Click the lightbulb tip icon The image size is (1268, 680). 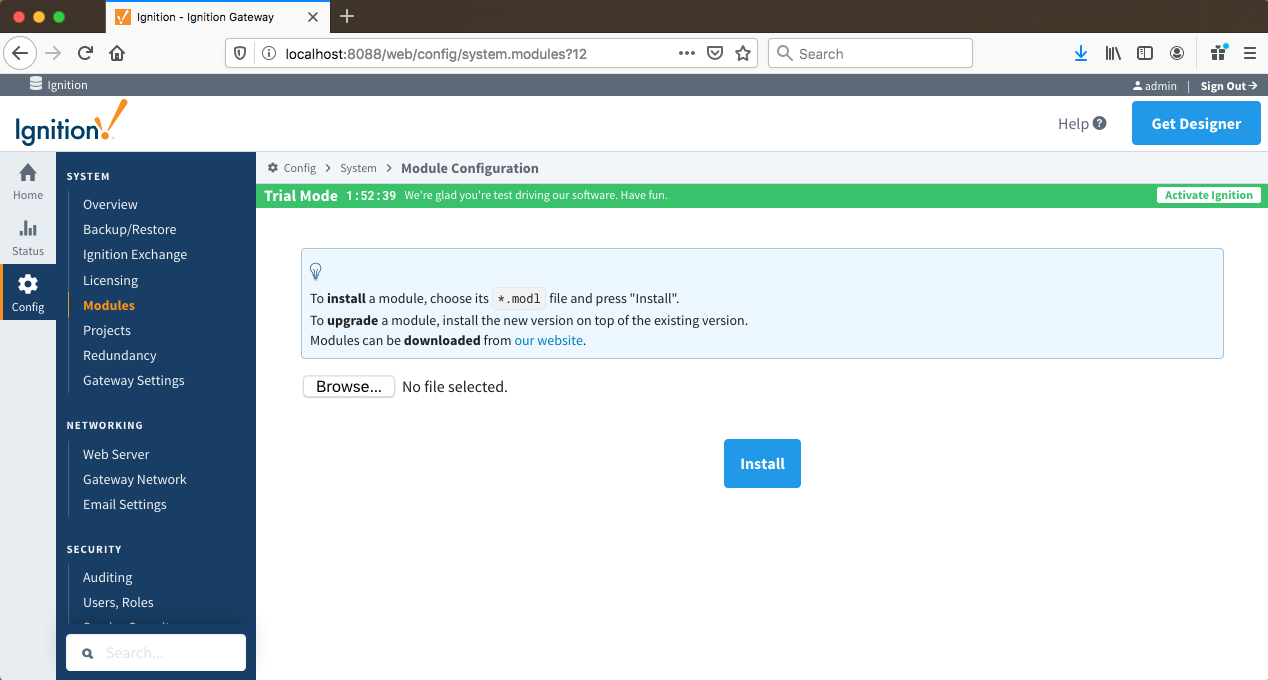[316, 271]
